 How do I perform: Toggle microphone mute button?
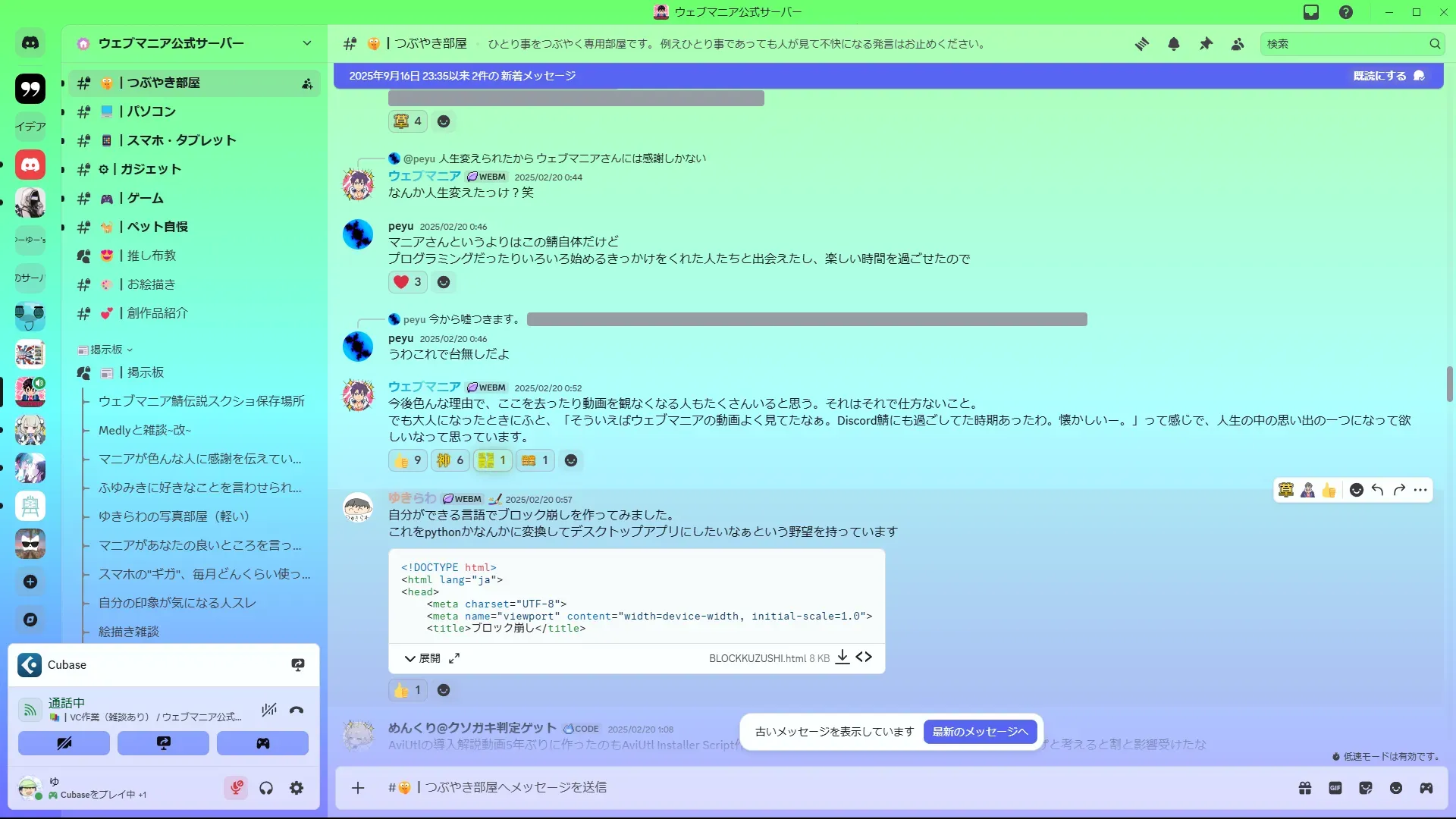[x=236, y=788]
